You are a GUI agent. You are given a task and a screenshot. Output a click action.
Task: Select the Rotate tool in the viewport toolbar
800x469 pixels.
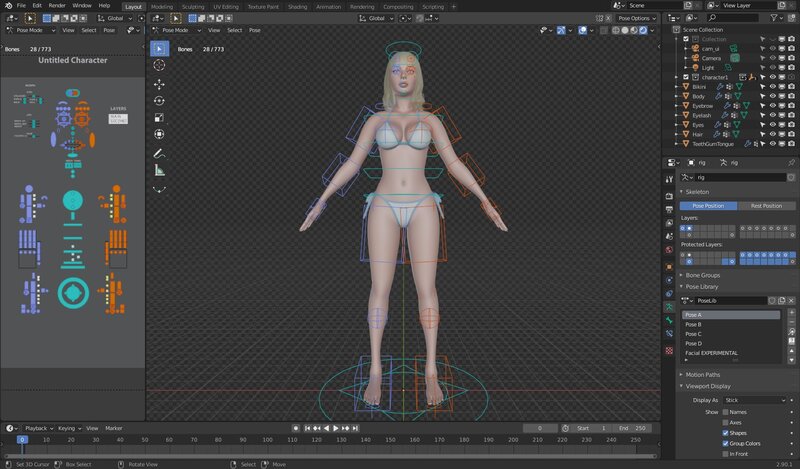(x=159, y=101)
